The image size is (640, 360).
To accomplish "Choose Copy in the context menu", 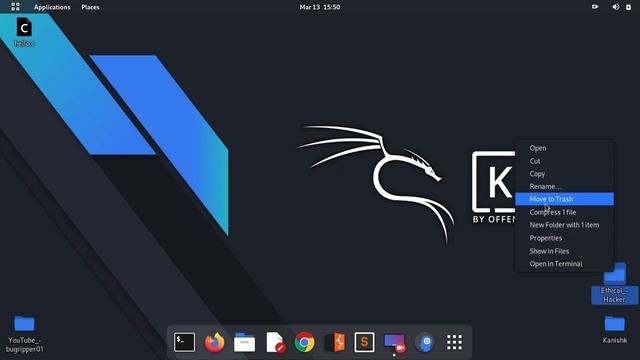I will (x=564, y=173).
